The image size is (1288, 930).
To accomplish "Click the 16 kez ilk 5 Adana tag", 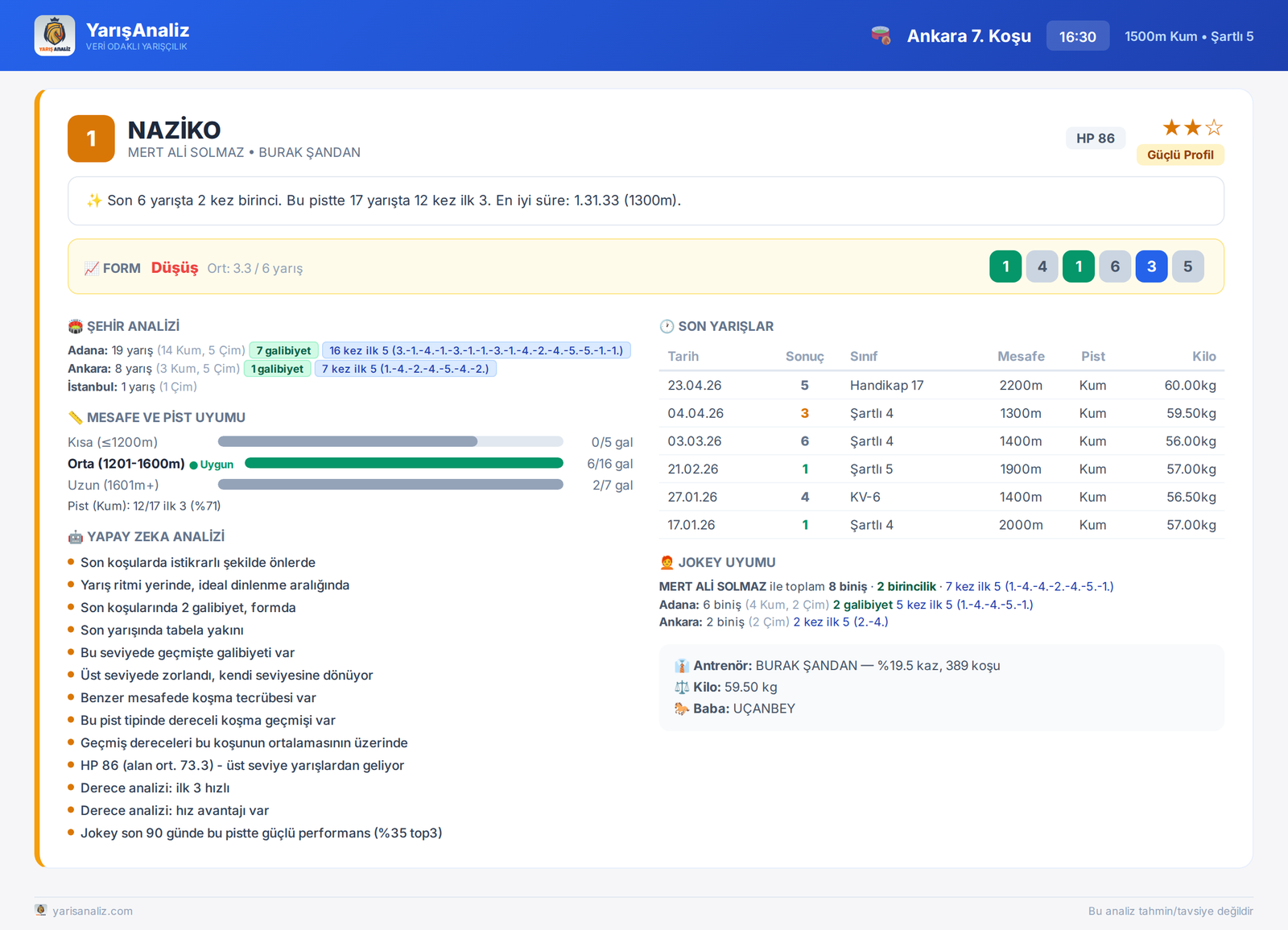I will click(x=476, y=350).
